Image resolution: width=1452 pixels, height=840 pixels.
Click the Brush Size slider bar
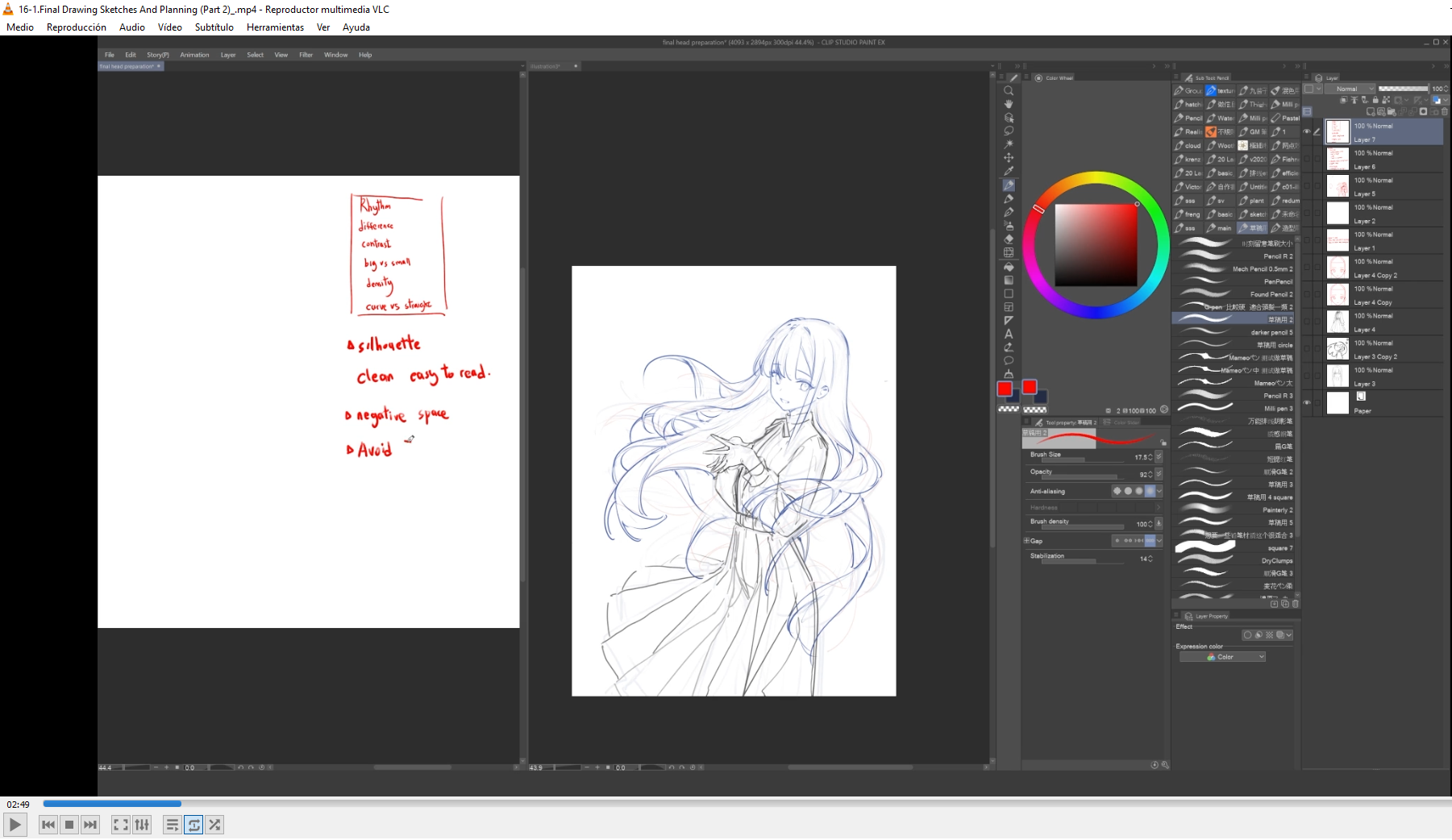[1084, 460]
